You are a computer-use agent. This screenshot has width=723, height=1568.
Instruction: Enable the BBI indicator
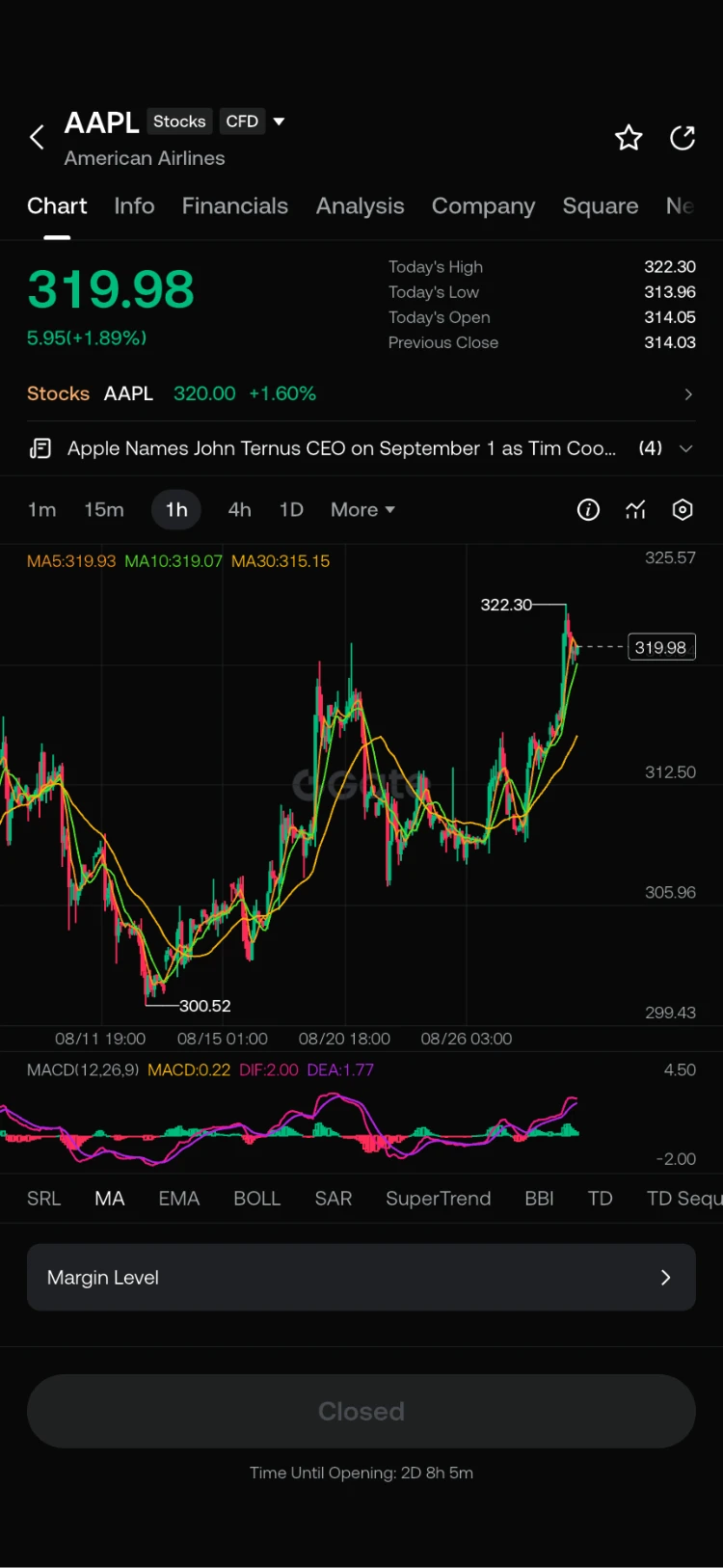[x=539, y=1199]
